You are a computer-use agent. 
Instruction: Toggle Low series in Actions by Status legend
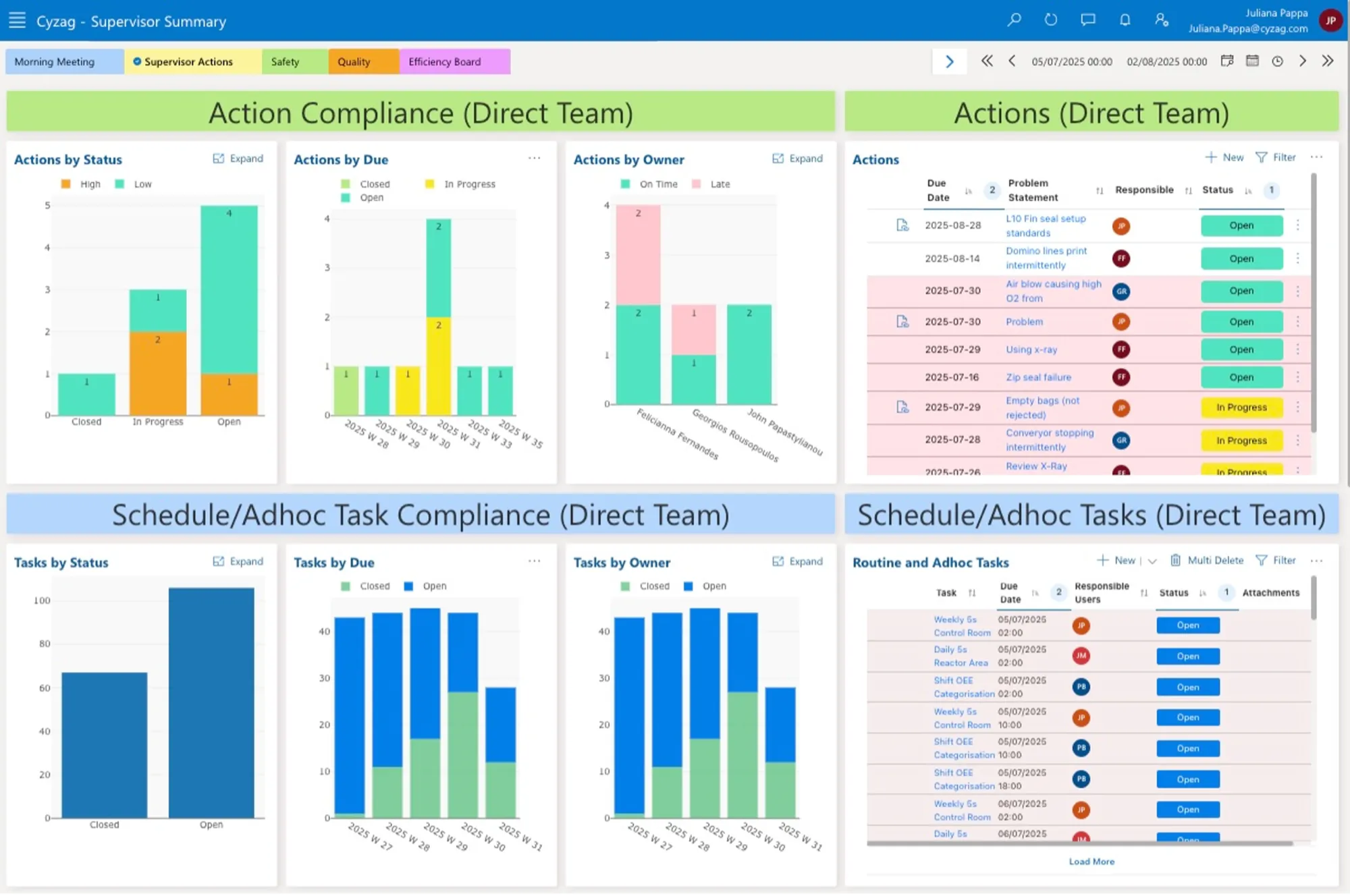point(134,184)
